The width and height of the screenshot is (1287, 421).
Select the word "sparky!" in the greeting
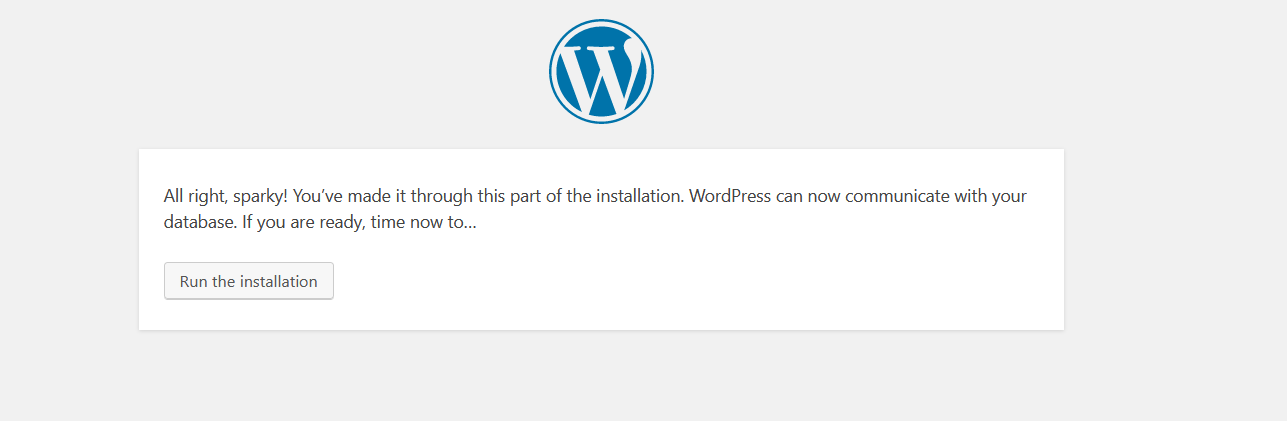(x=261, y=196)
